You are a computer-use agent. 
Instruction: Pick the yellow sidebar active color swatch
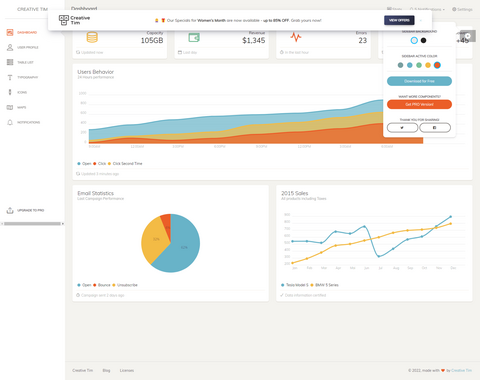tap(428, 65)
